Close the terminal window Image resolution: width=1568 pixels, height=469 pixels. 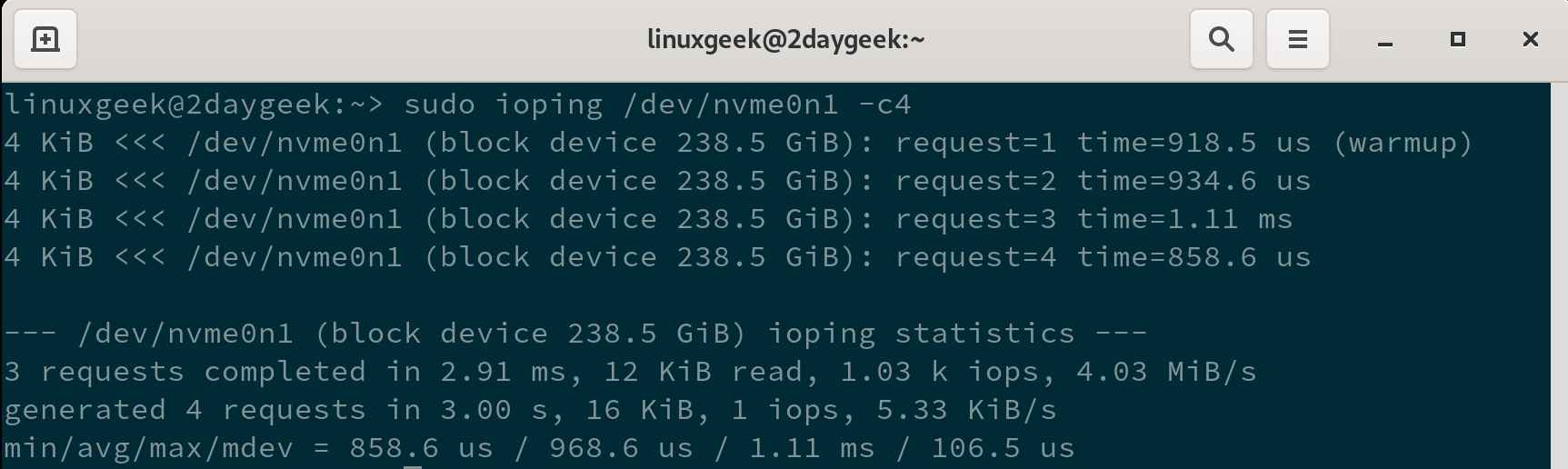(1530, 39)
